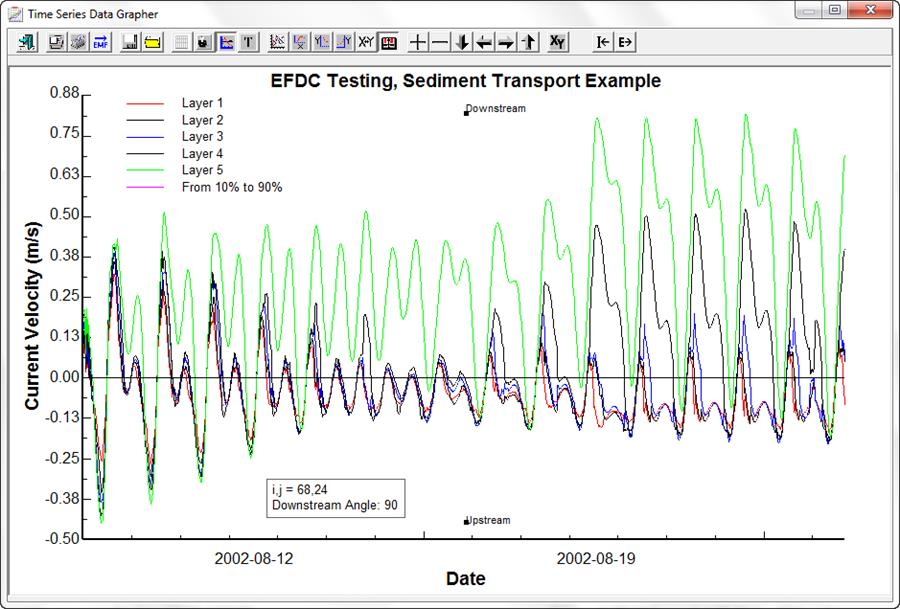Pan the graph with up arrow
The height and width of the screenshot is (609, 900).
pos(528,42)
